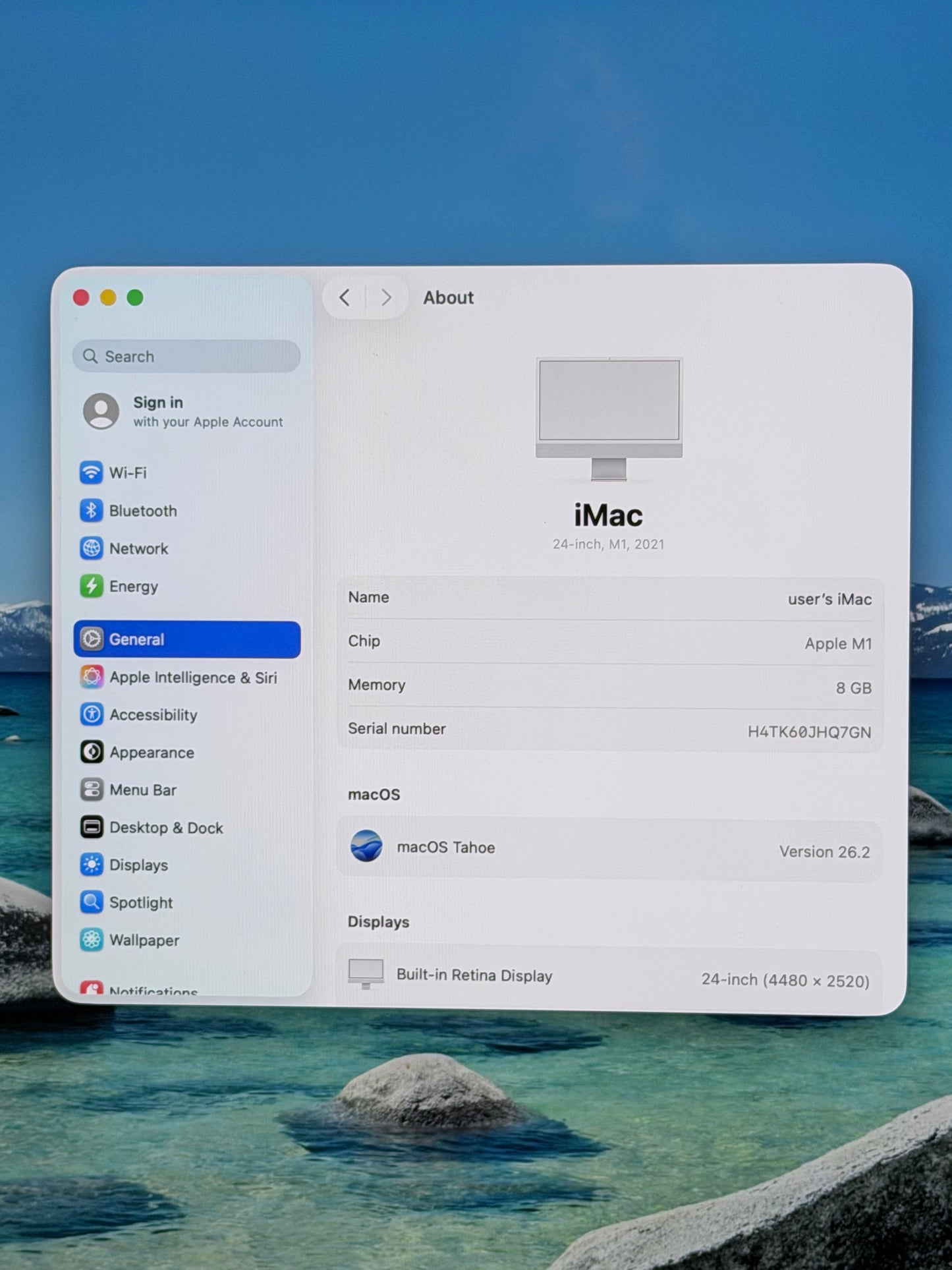Select the Desktop & Dock icon

pos(92,827)
